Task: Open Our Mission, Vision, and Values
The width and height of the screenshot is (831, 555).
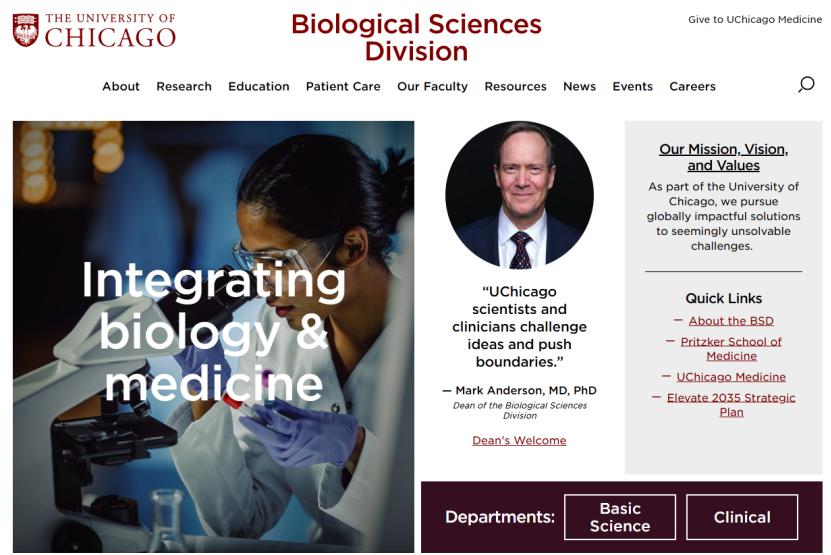Action: tap(723, 157)
